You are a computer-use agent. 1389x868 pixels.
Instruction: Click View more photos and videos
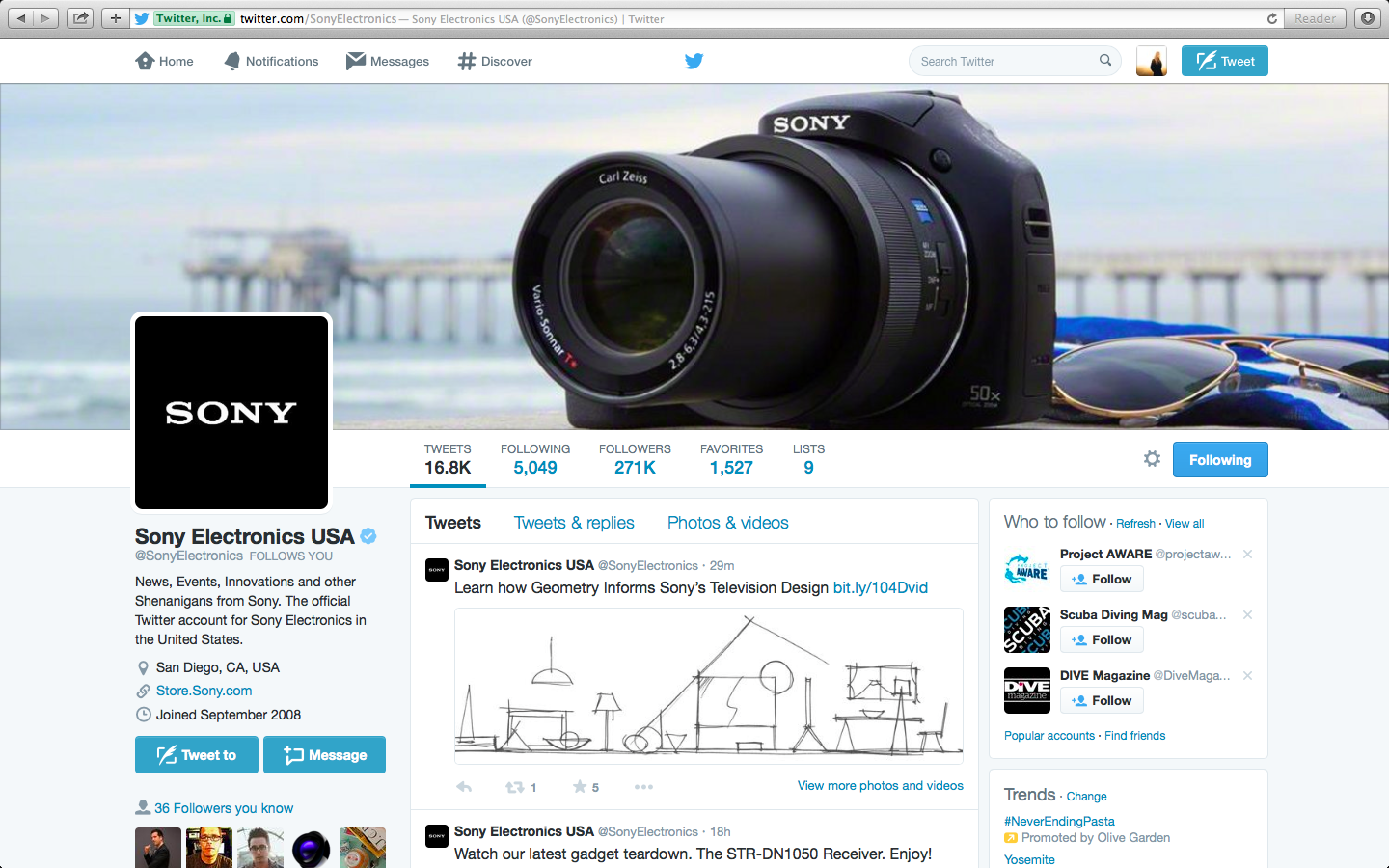tap(881, 786)
